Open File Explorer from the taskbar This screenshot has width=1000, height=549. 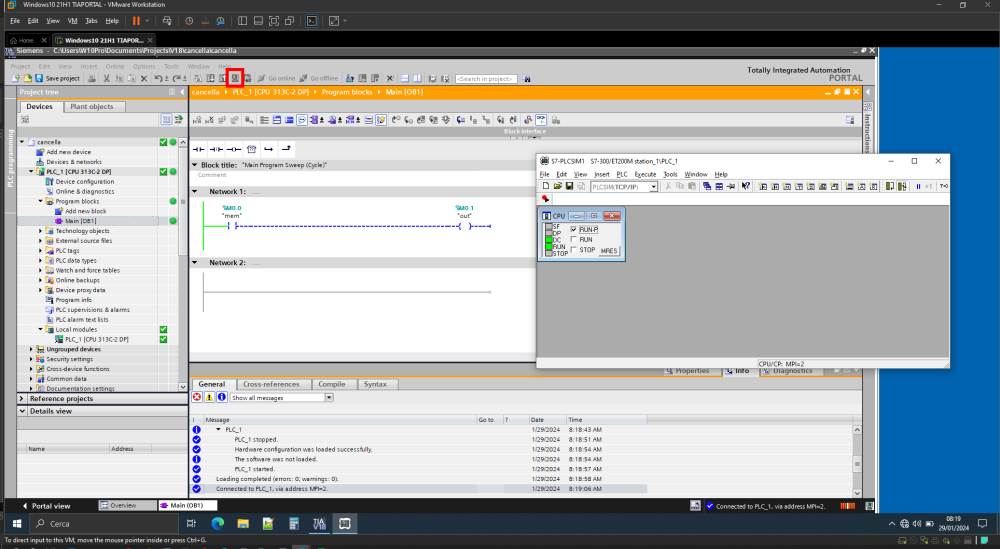(243, 523)
